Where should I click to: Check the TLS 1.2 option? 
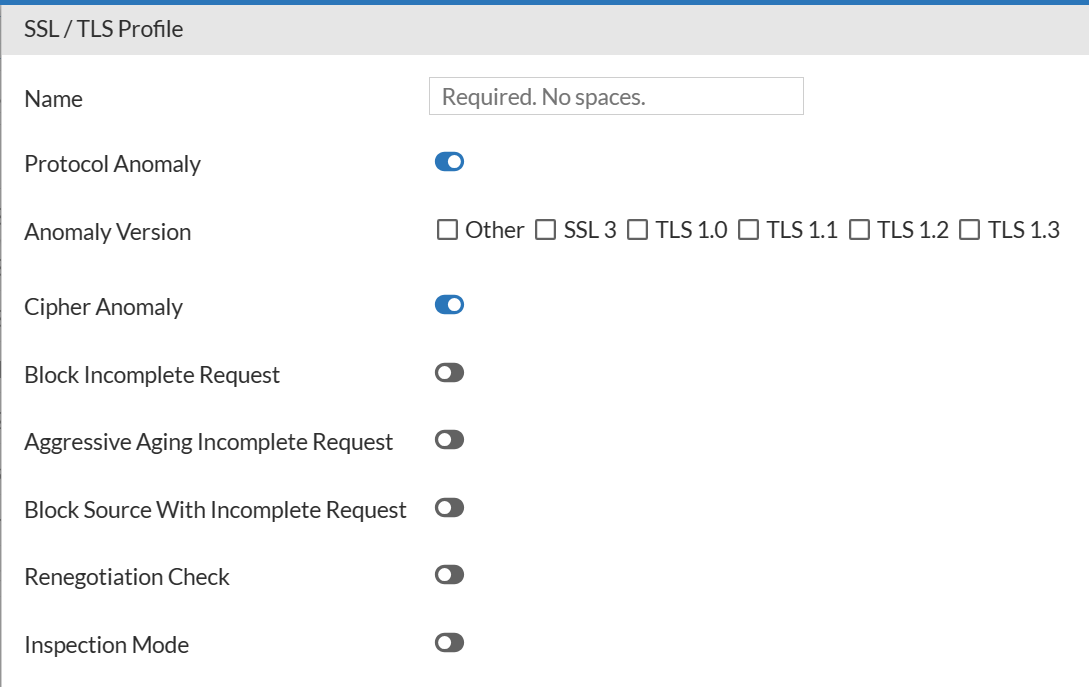[x=858, y=229]
